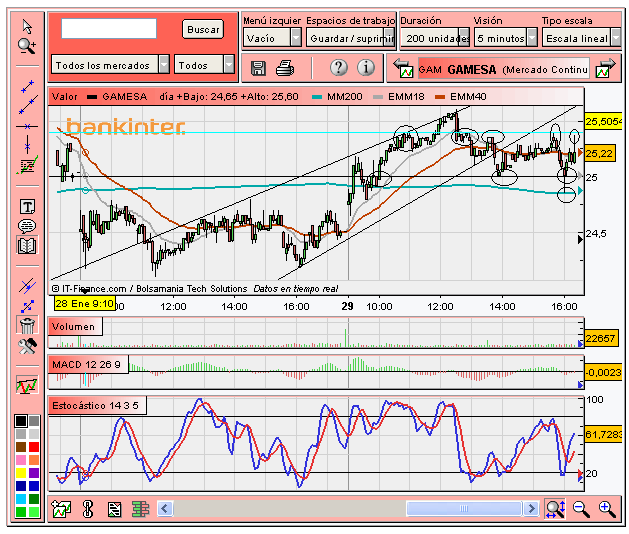Image resolution: width=629 pixels, height=534 pixels.
Task: Select the text label T tool
Action: tap(27, 207)
